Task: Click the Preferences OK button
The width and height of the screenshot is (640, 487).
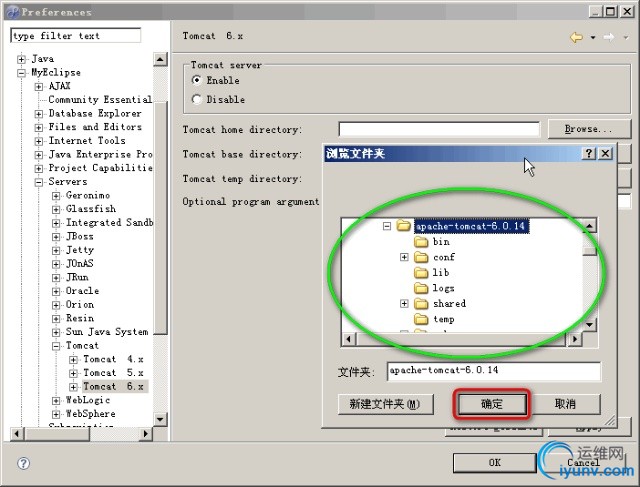Action: coord(495,463)
